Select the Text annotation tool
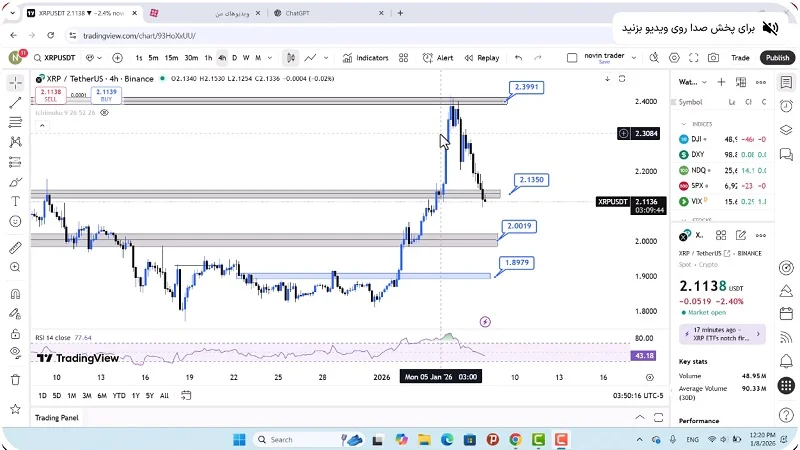Image resolution: width=800 pixels, height=450 pixels. coord(15,201)
